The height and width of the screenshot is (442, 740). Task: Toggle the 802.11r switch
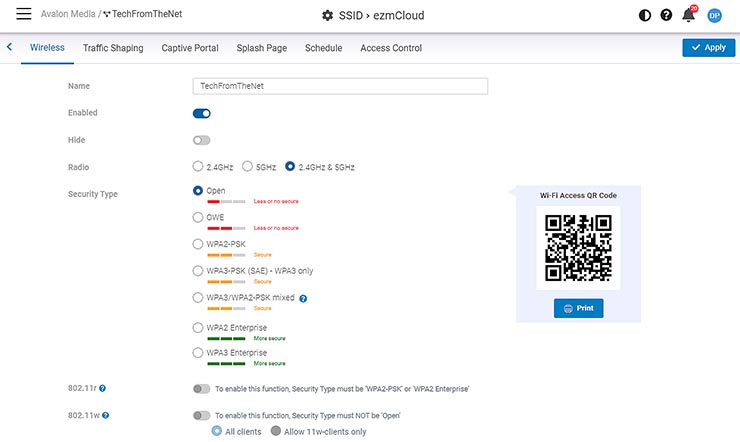coord(201,388)
